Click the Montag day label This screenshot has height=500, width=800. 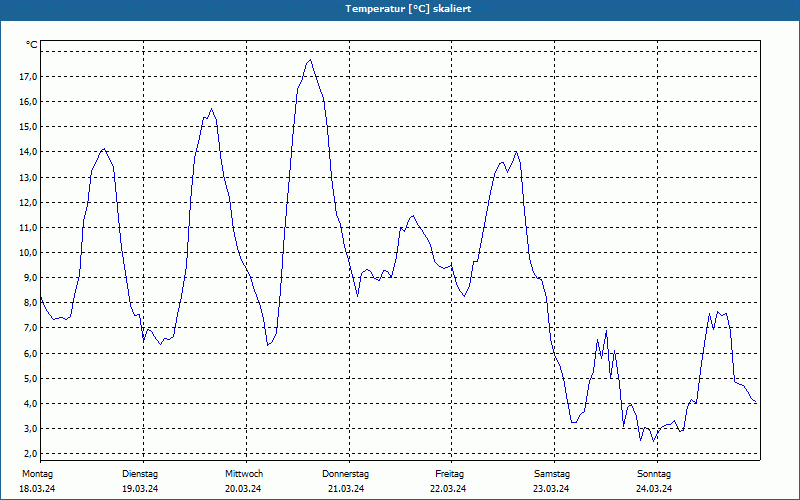(37, 474)
